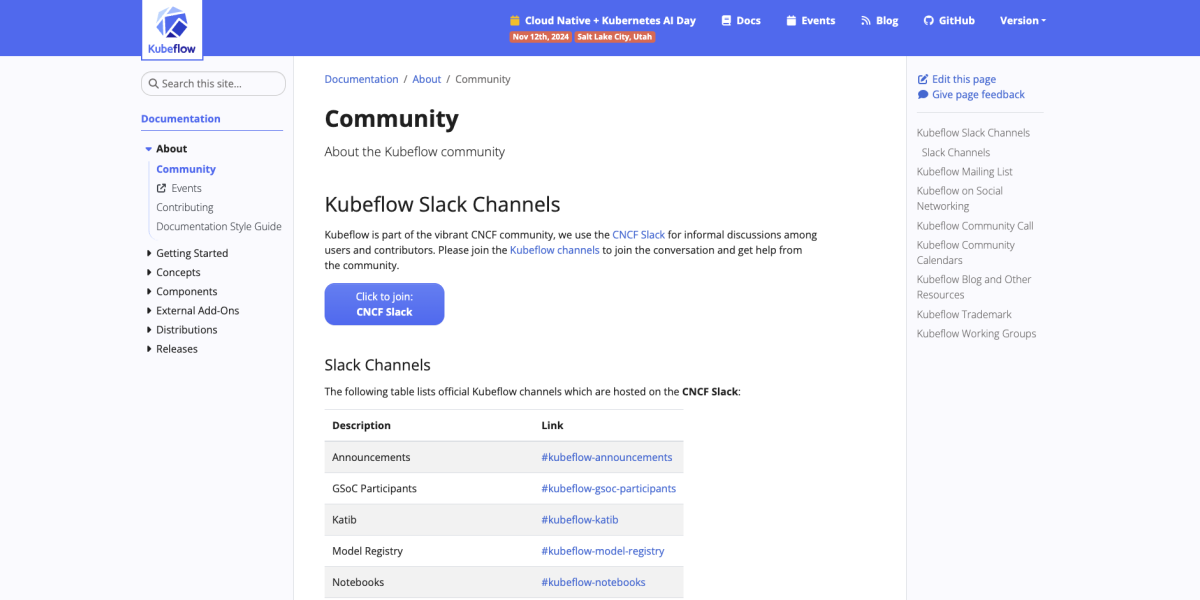Click the CNCF Slack join button
1200x600 pixels.
[384, 303]
